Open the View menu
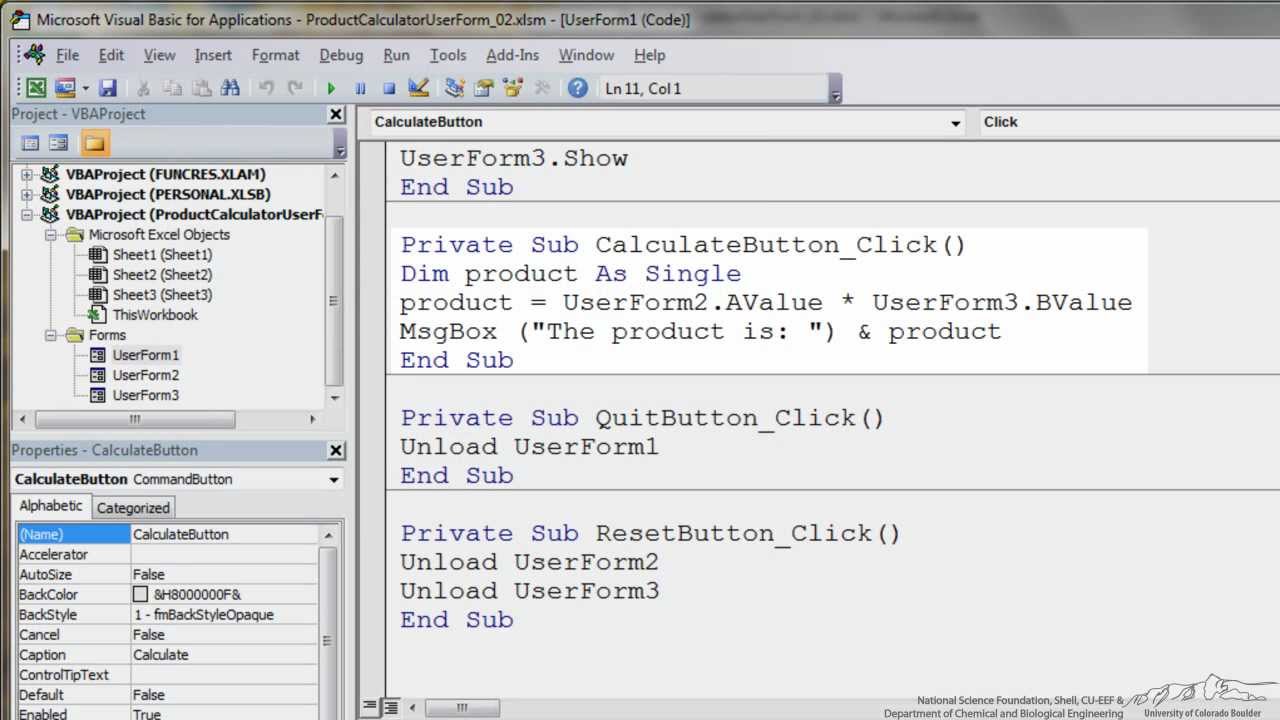 [159, 55]
